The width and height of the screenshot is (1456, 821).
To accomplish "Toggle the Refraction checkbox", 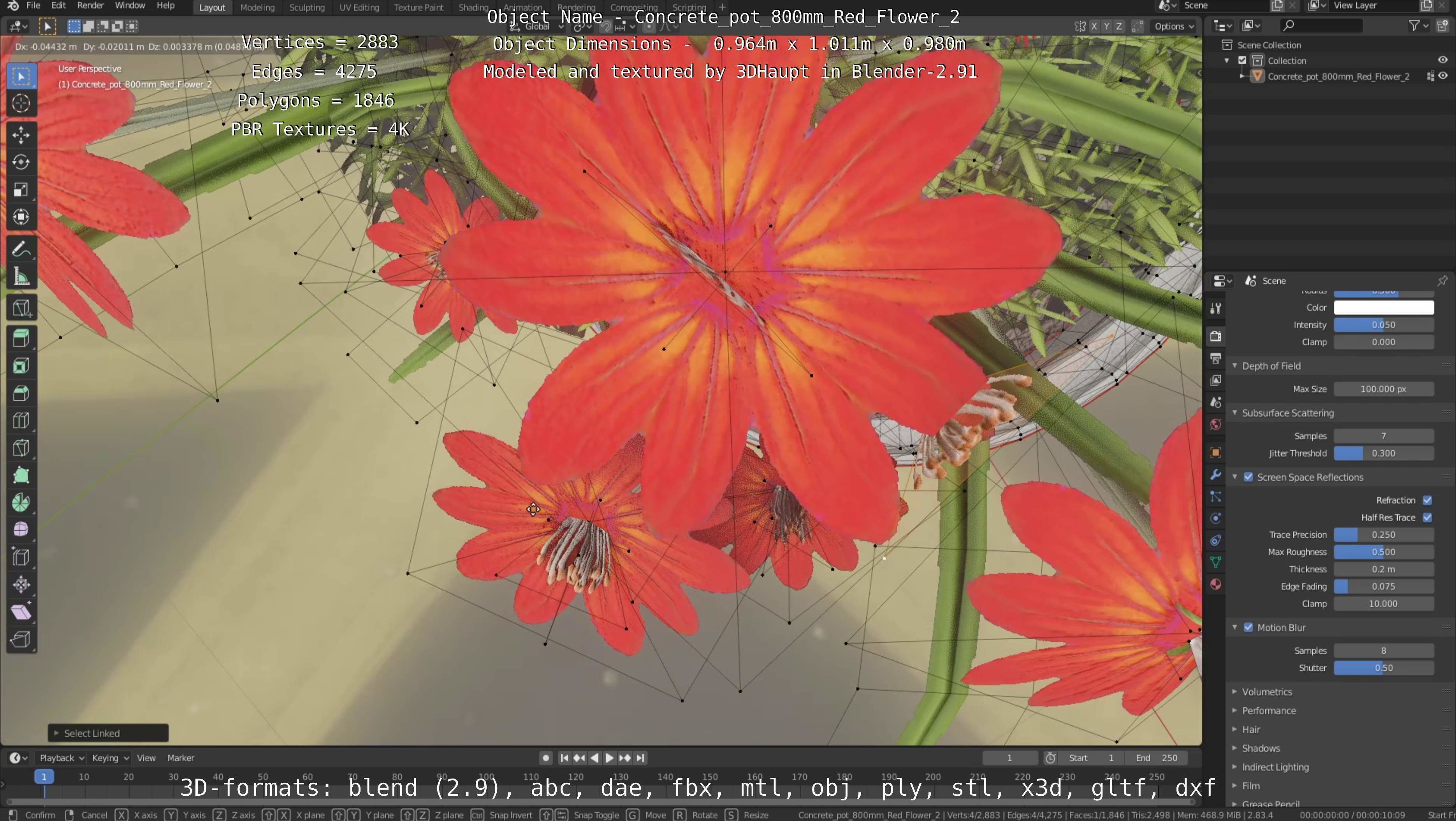I will coord(1427,500).
